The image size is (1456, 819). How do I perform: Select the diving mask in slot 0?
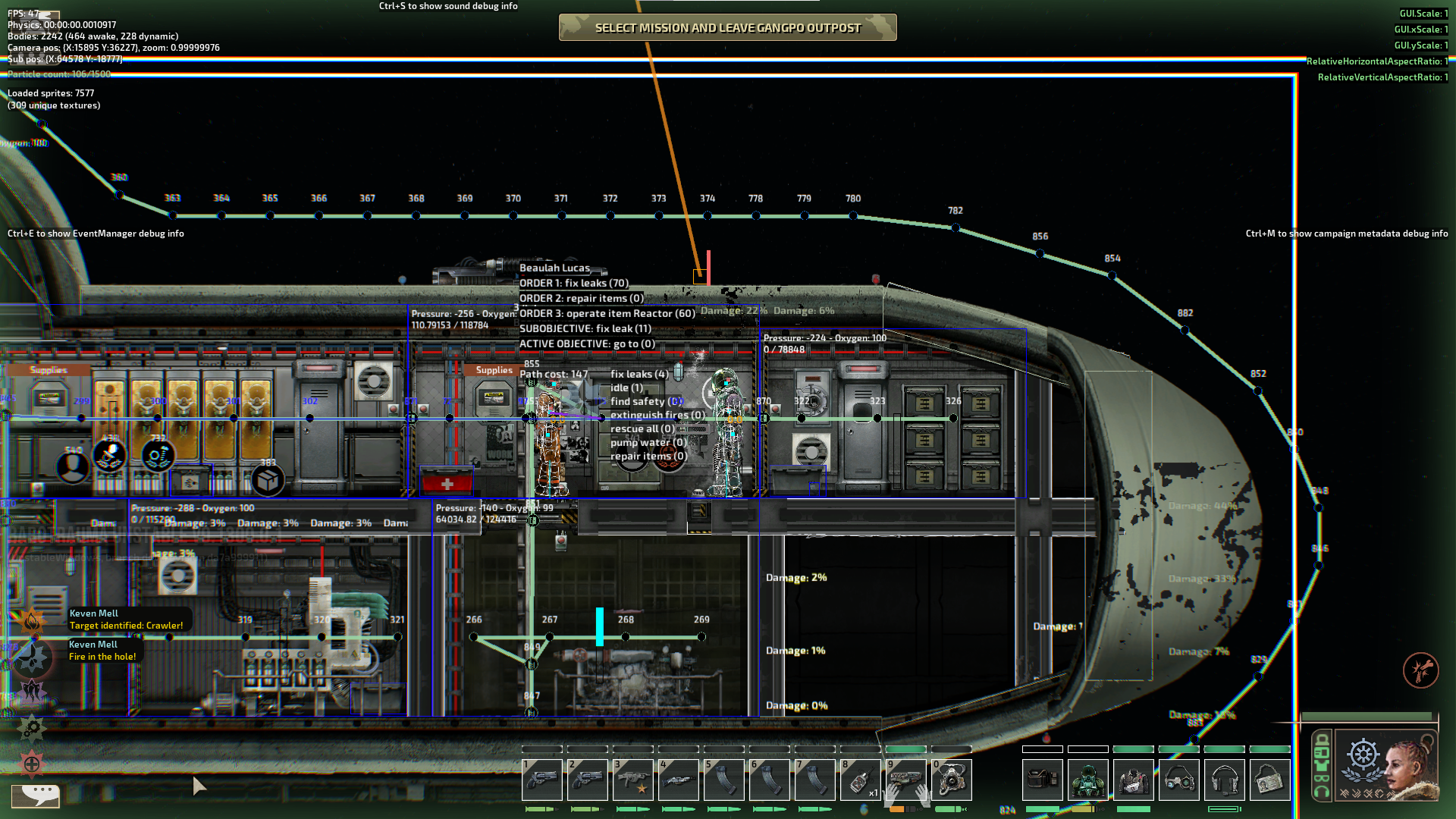[x=951, y=780]
